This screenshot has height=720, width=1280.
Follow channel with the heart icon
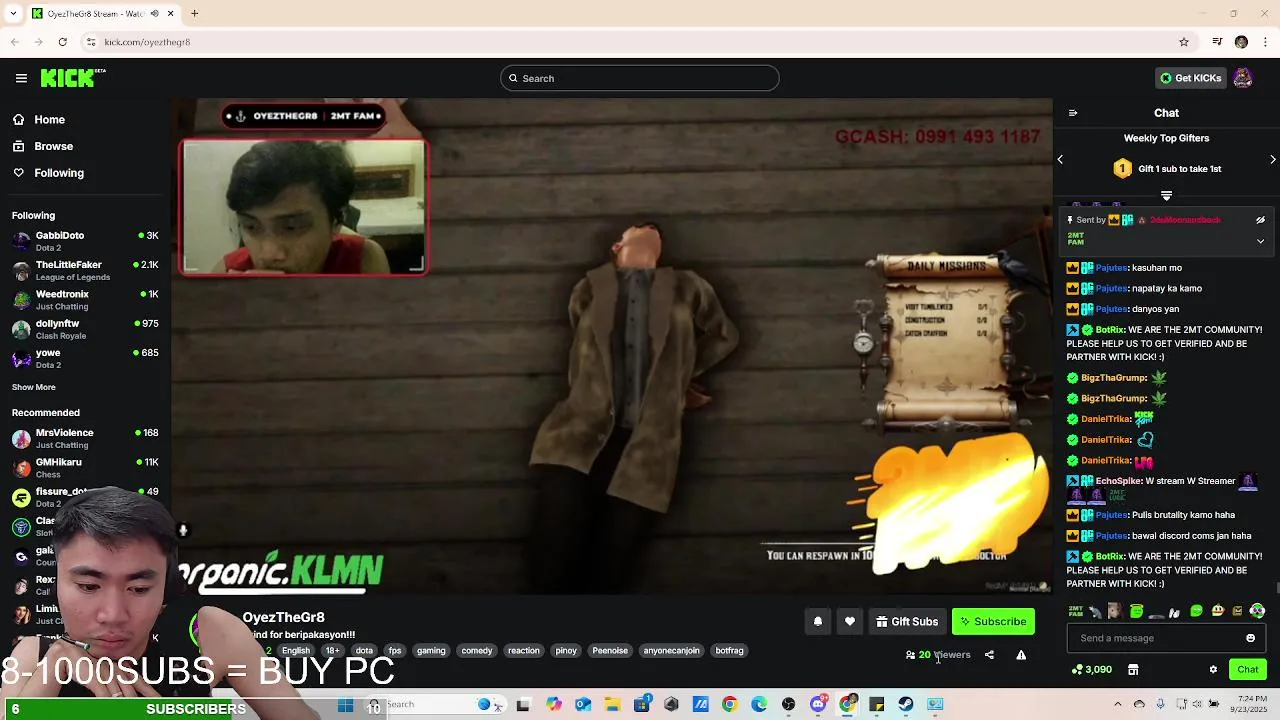[850, 622]
